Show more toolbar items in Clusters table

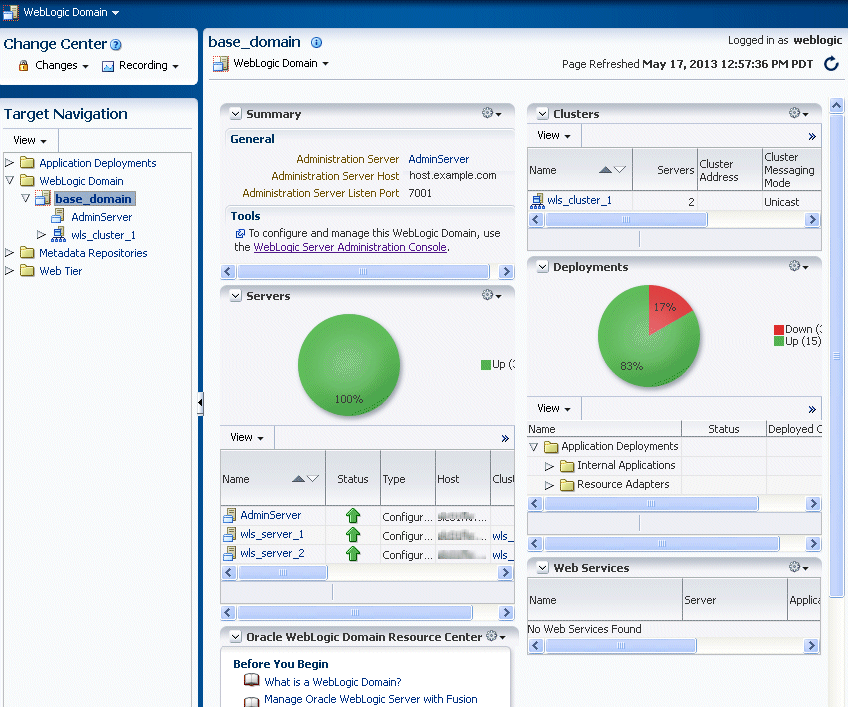coord(812,136)
